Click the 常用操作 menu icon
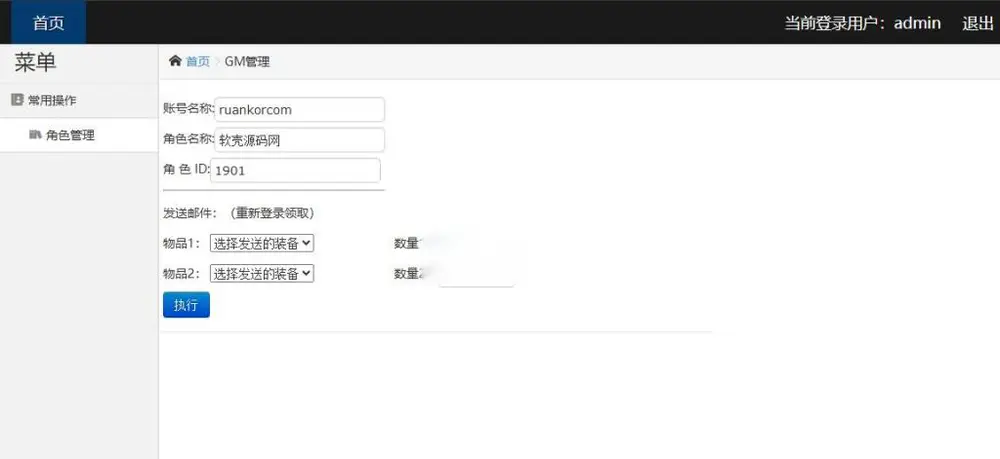This screenshot has height=459, width=1000. 17,100
